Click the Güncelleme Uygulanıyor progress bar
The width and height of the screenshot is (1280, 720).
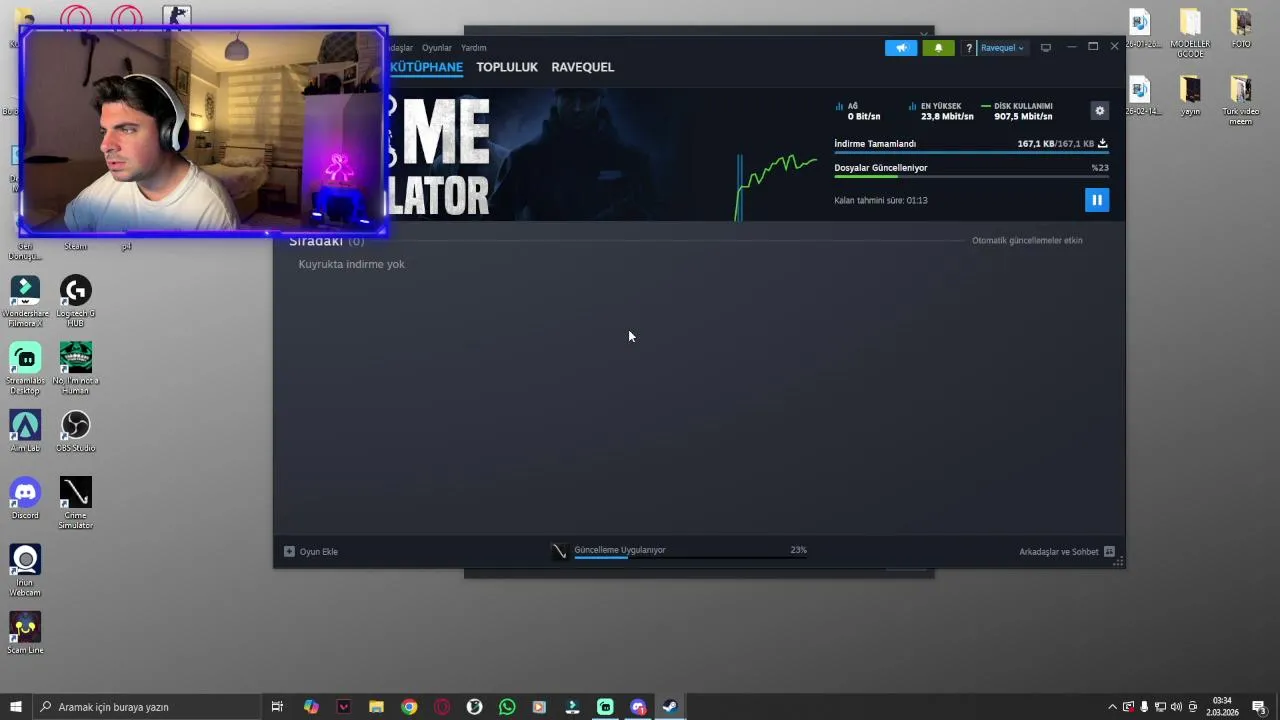(x=690, y=557)
